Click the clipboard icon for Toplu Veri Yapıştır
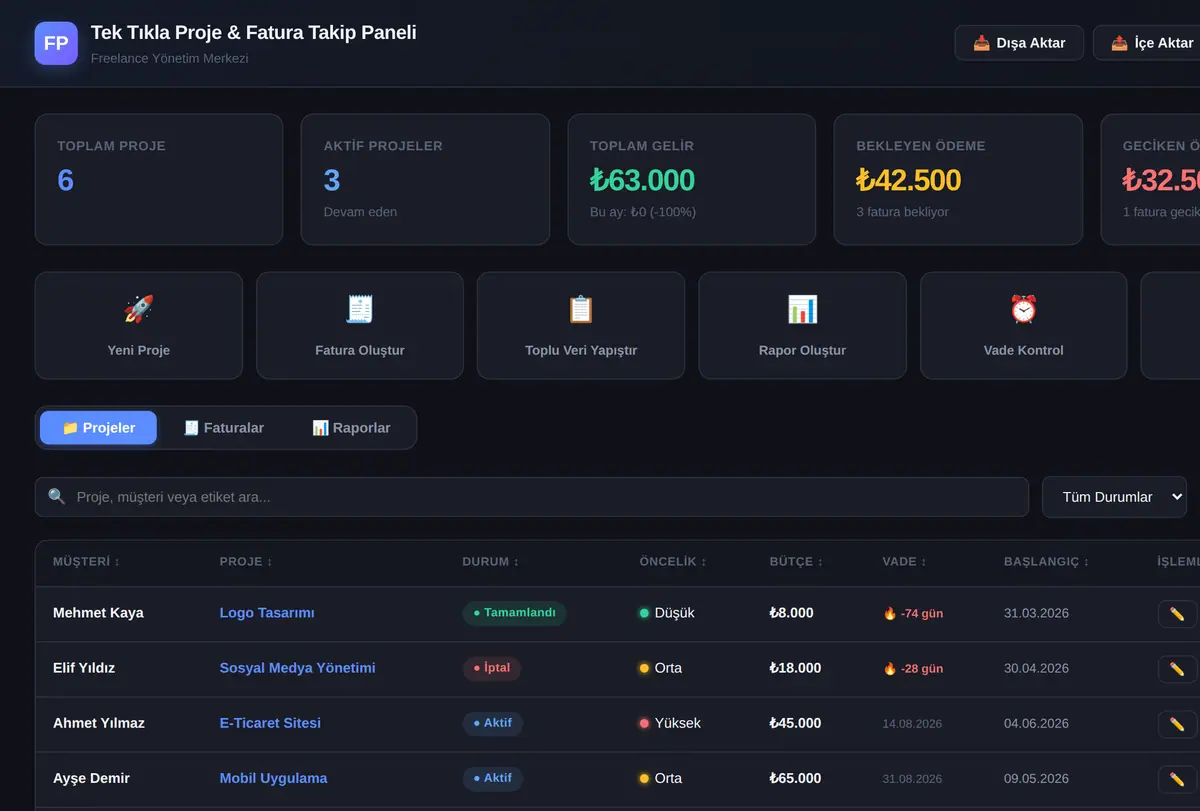 tap(581, 309)
